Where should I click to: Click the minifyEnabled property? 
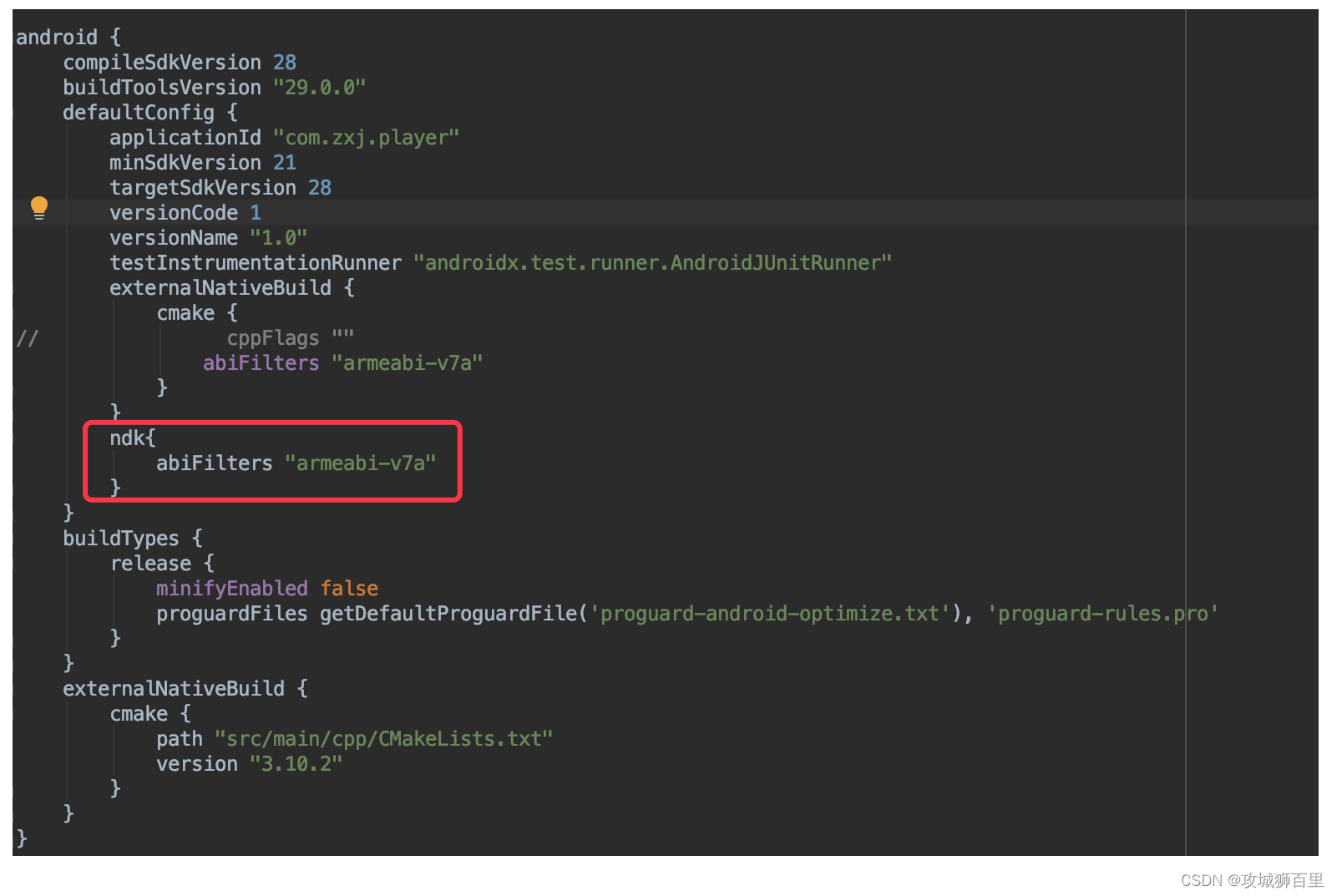click(232, 589)
